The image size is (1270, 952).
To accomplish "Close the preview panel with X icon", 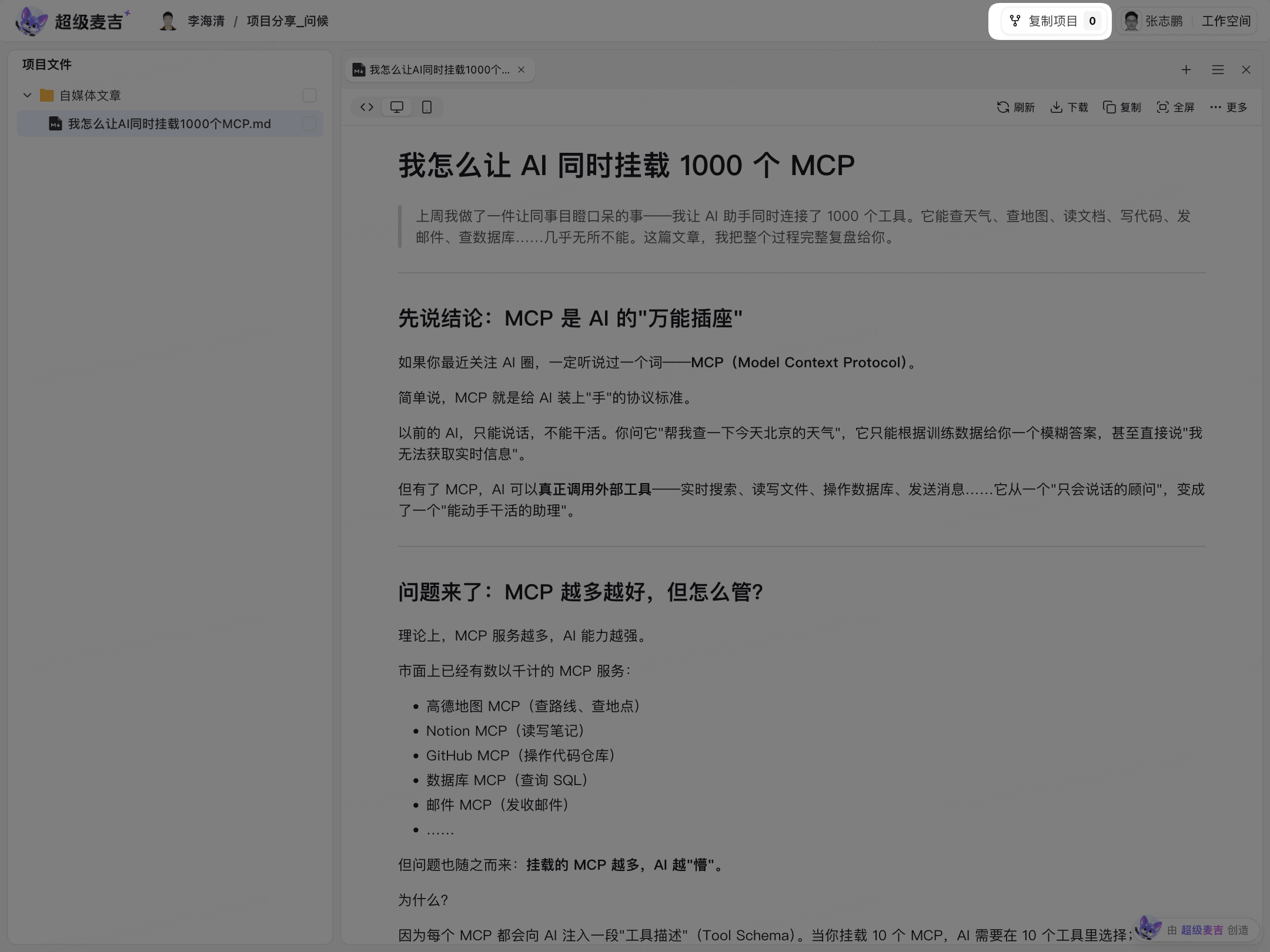I will tap(1246, 70).
